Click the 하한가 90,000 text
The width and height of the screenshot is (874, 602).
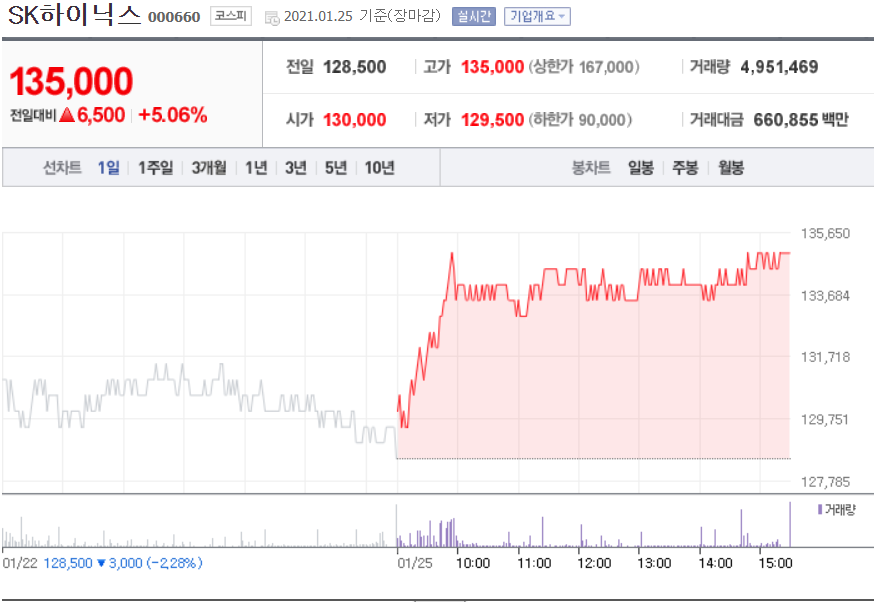point(580,119)
